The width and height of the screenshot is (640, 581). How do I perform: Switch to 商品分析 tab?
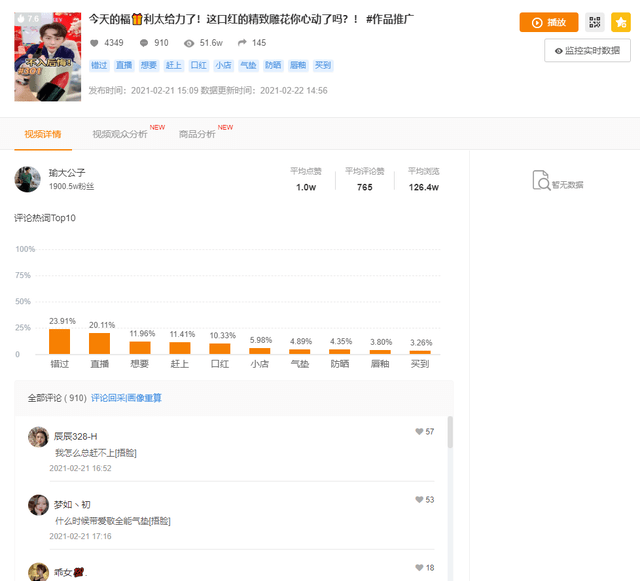197,134
